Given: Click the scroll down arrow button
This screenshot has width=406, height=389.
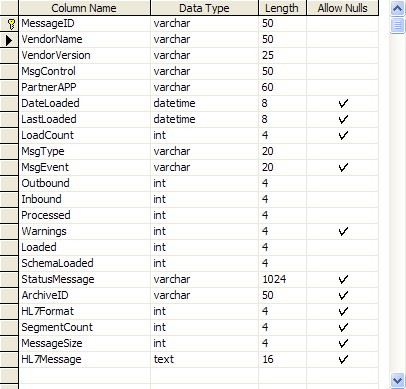Looking at the screenshot, I should click(397, 380).
